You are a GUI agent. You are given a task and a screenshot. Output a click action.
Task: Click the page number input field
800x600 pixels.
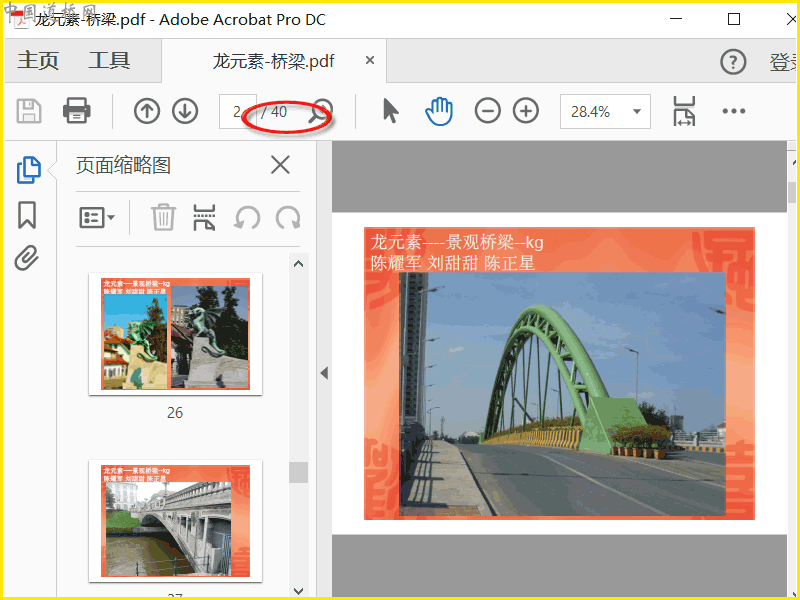[x=237, y=111]
